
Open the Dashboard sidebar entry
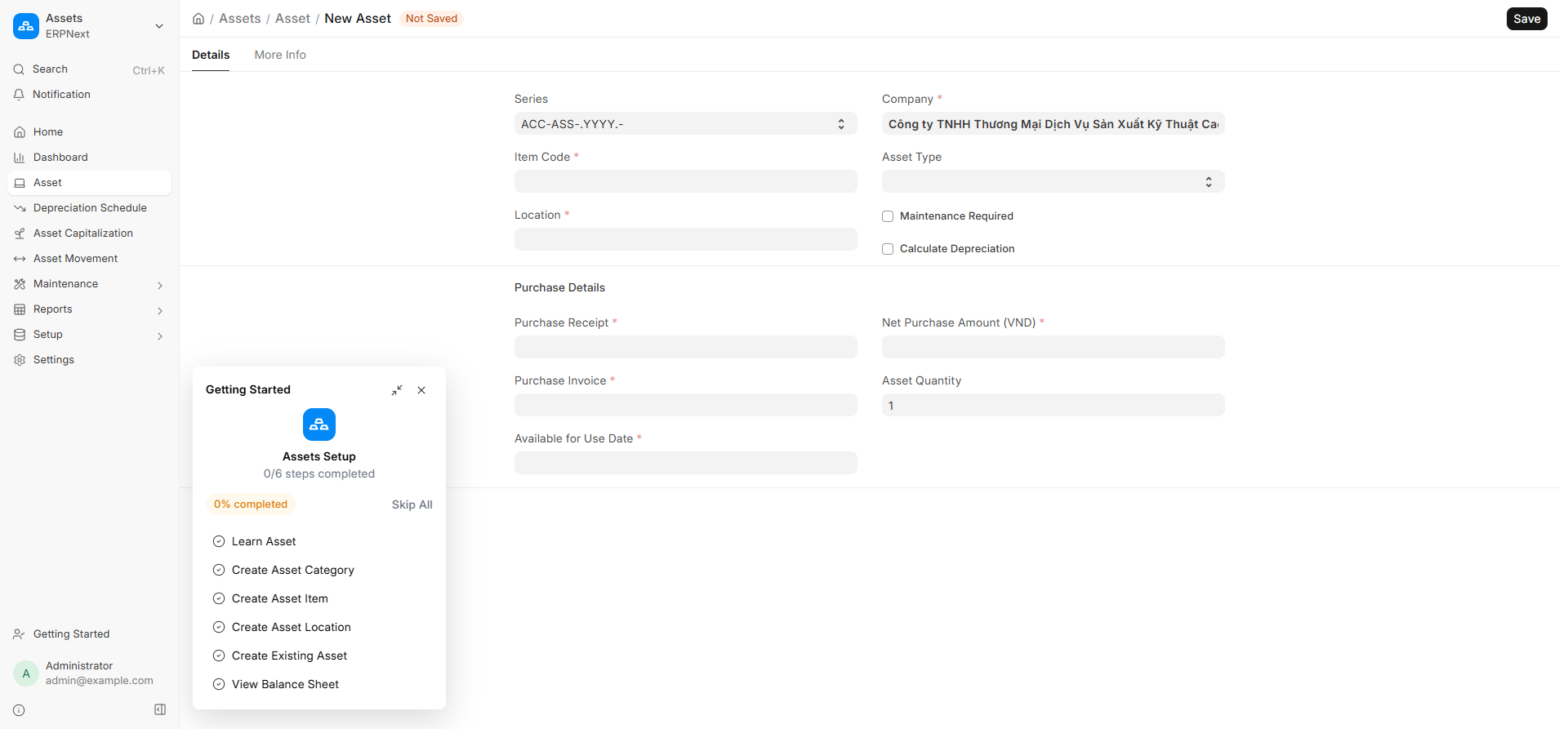[x=89, y=158]
